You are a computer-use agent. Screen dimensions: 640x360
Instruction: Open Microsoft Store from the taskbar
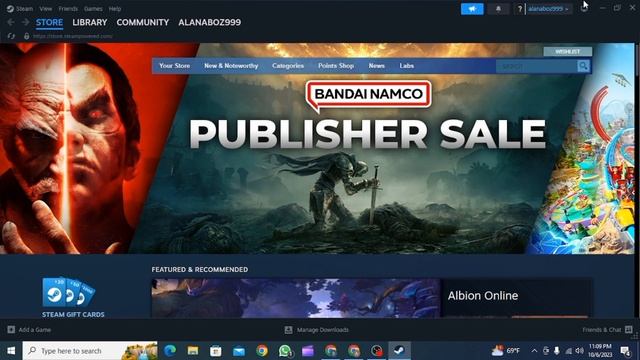click(x=216, y=350)
